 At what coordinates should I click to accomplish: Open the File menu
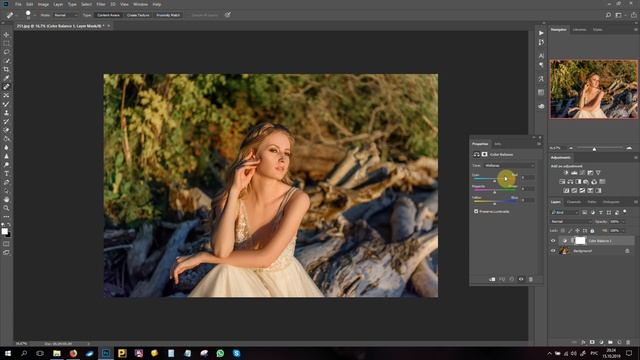click(x=18, y=4)
